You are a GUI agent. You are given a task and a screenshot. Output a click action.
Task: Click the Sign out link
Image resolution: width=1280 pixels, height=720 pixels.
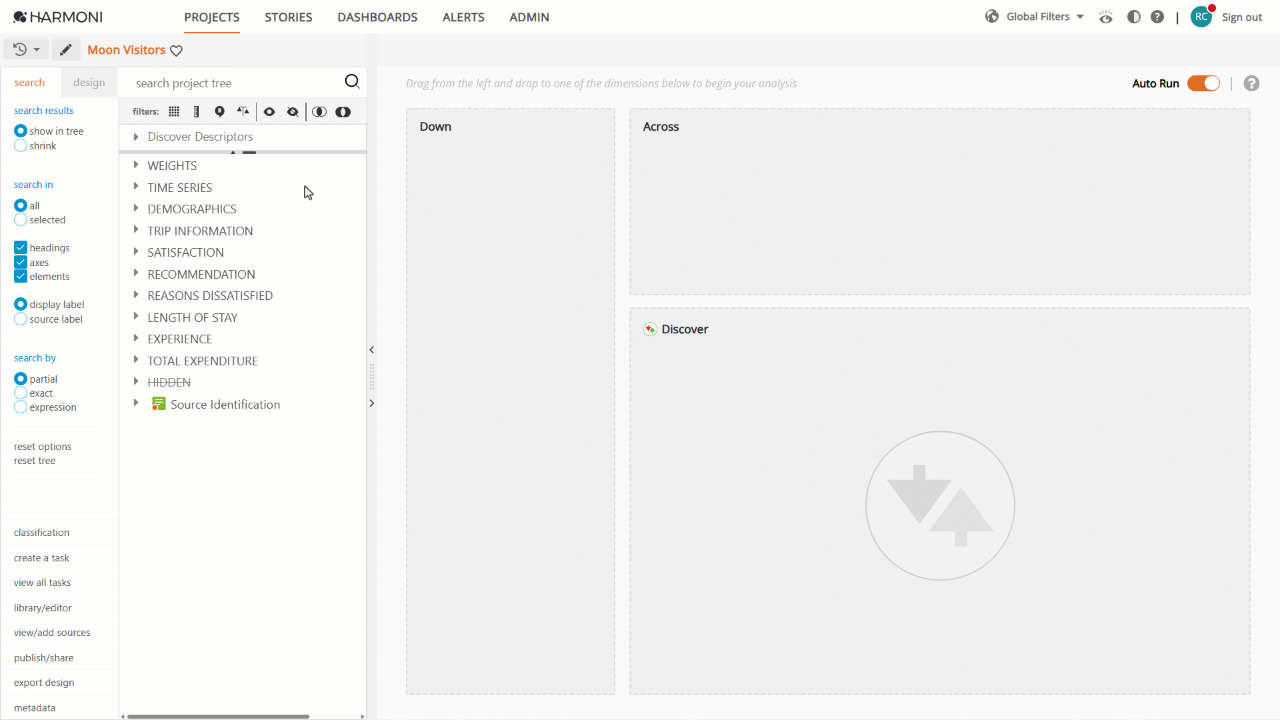coord(1242,17)
